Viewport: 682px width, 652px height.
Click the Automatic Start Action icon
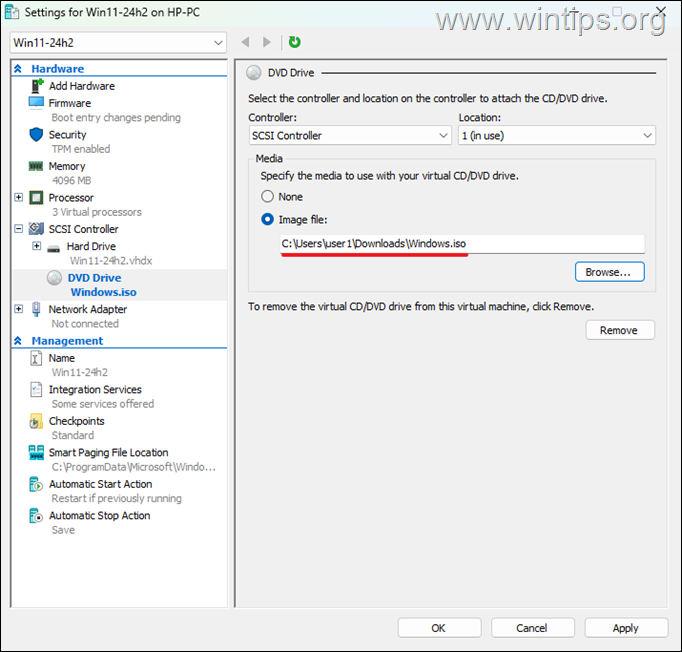pos(36,484)
